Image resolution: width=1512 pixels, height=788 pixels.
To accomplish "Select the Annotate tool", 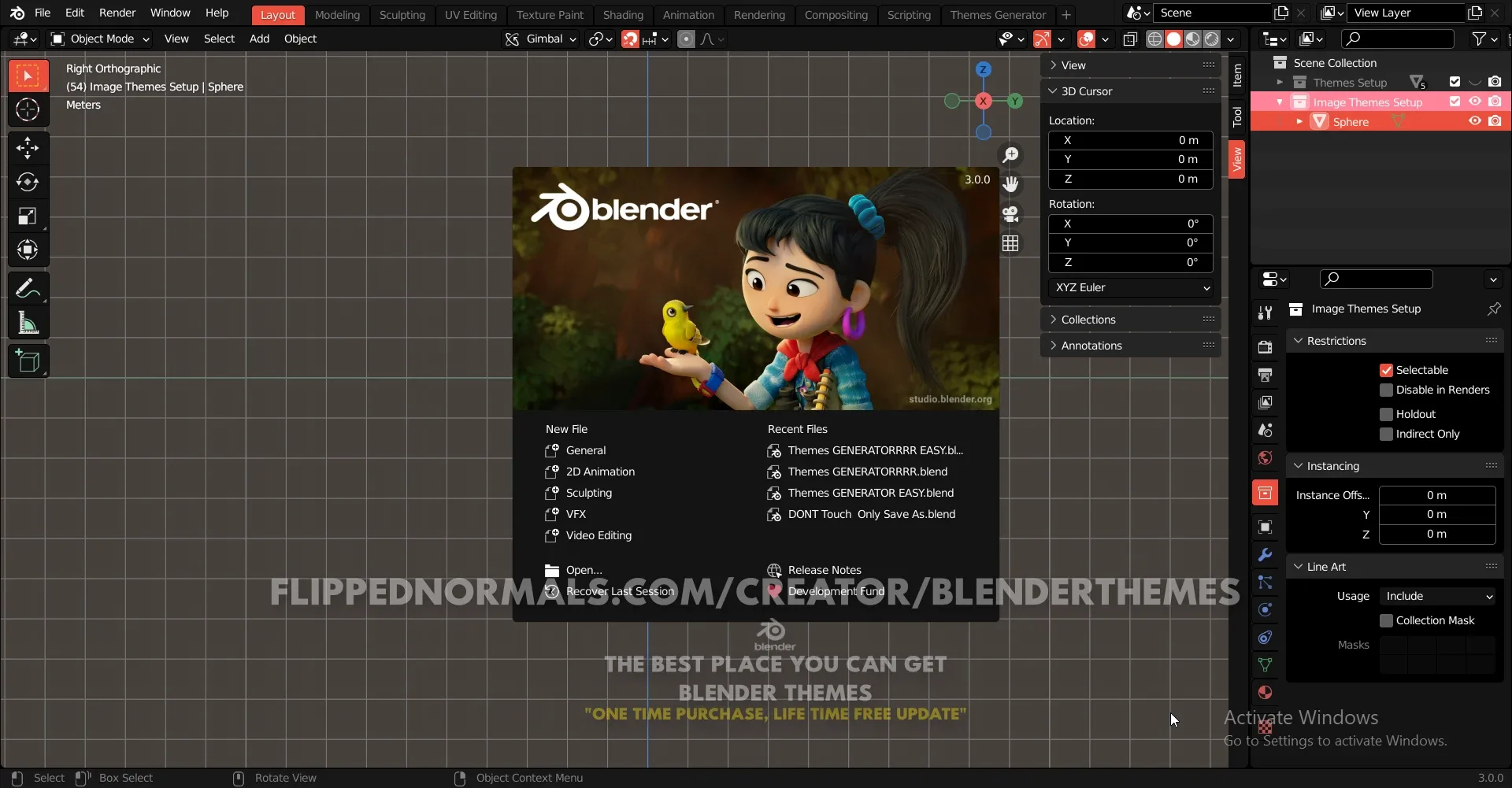I will [28, 288].
